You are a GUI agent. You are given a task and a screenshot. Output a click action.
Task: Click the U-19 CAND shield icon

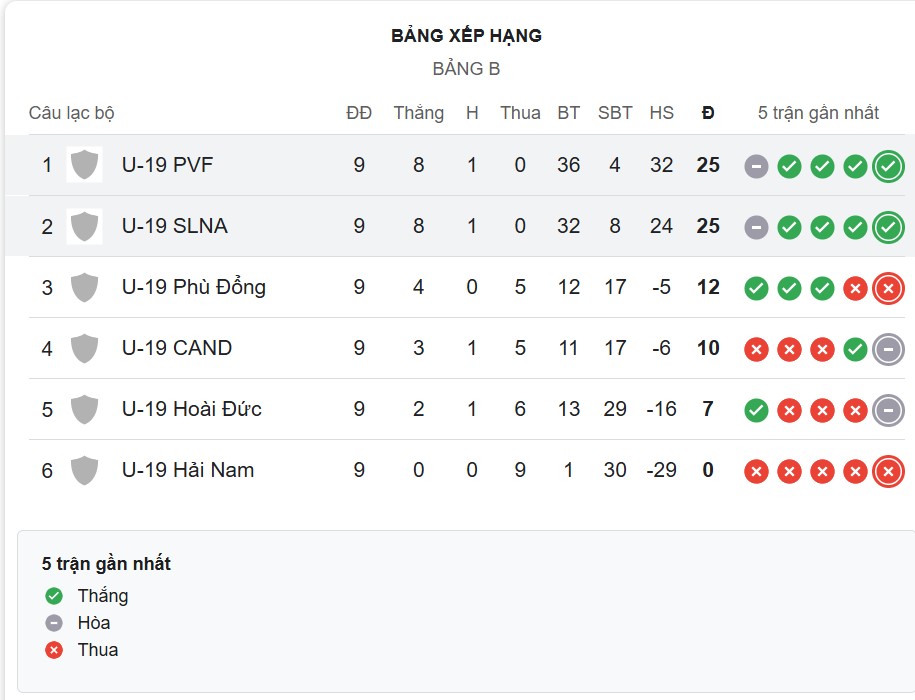(x=85, y=348)
